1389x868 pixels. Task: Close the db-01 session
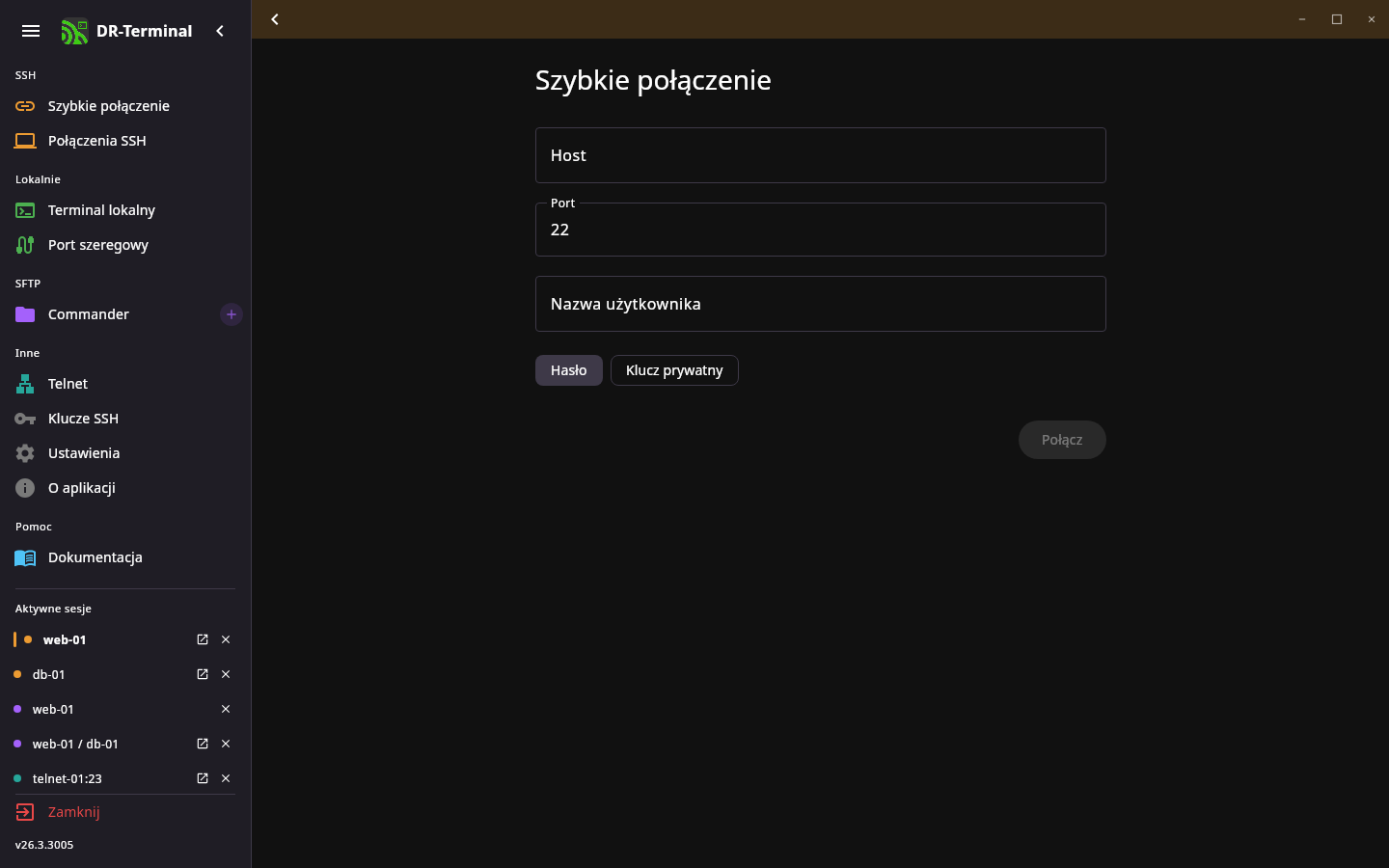click(x=226, y=674)
